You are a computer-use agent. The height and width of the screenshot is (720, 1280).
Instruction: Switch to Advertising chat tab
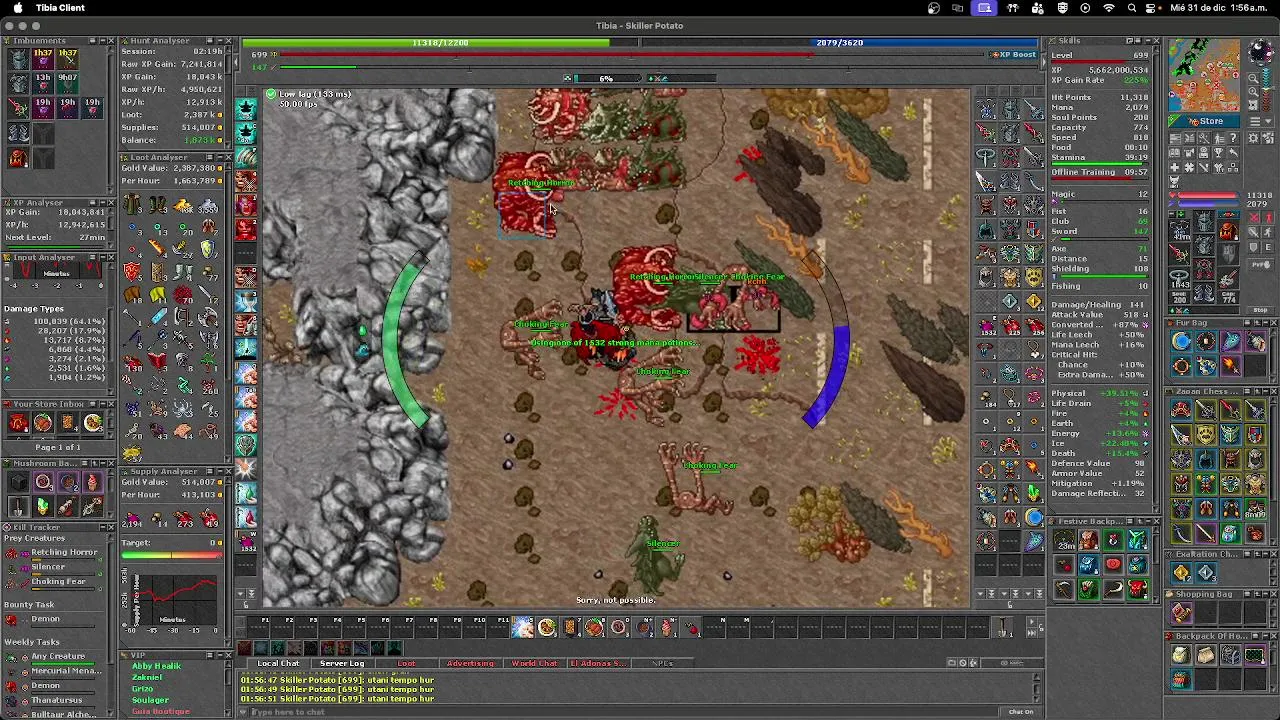[470, 663]
